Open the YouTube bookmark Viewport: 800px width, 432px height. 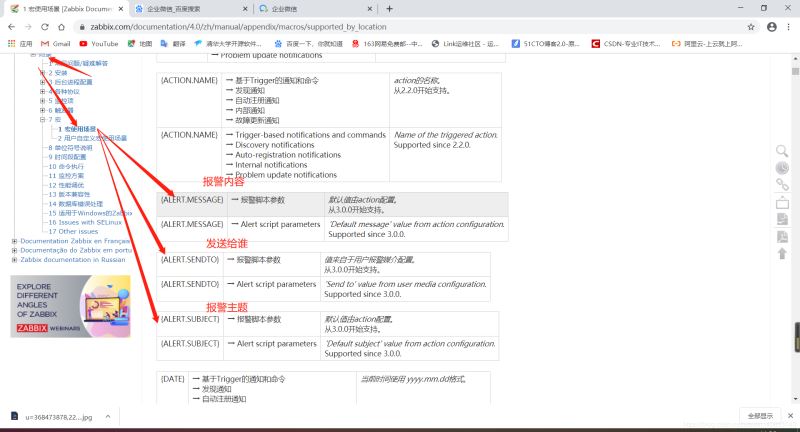(x=99, y=44)
